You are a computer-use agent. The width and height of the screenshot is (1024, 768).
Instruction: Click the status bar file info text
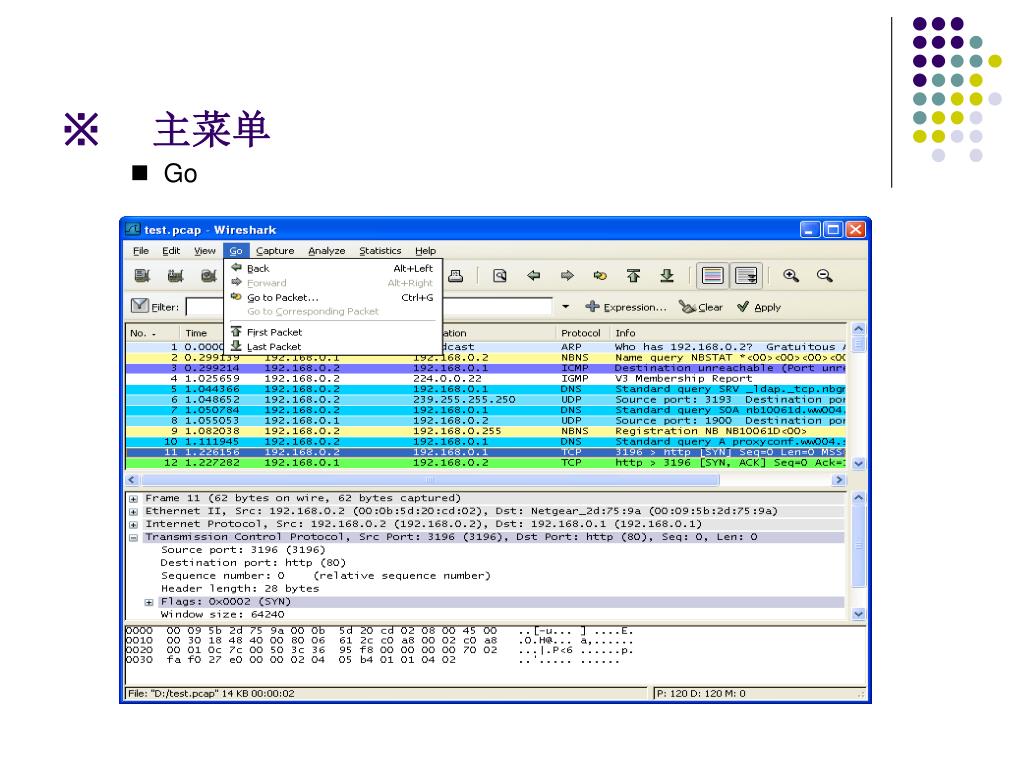click(x=211, y=694)
